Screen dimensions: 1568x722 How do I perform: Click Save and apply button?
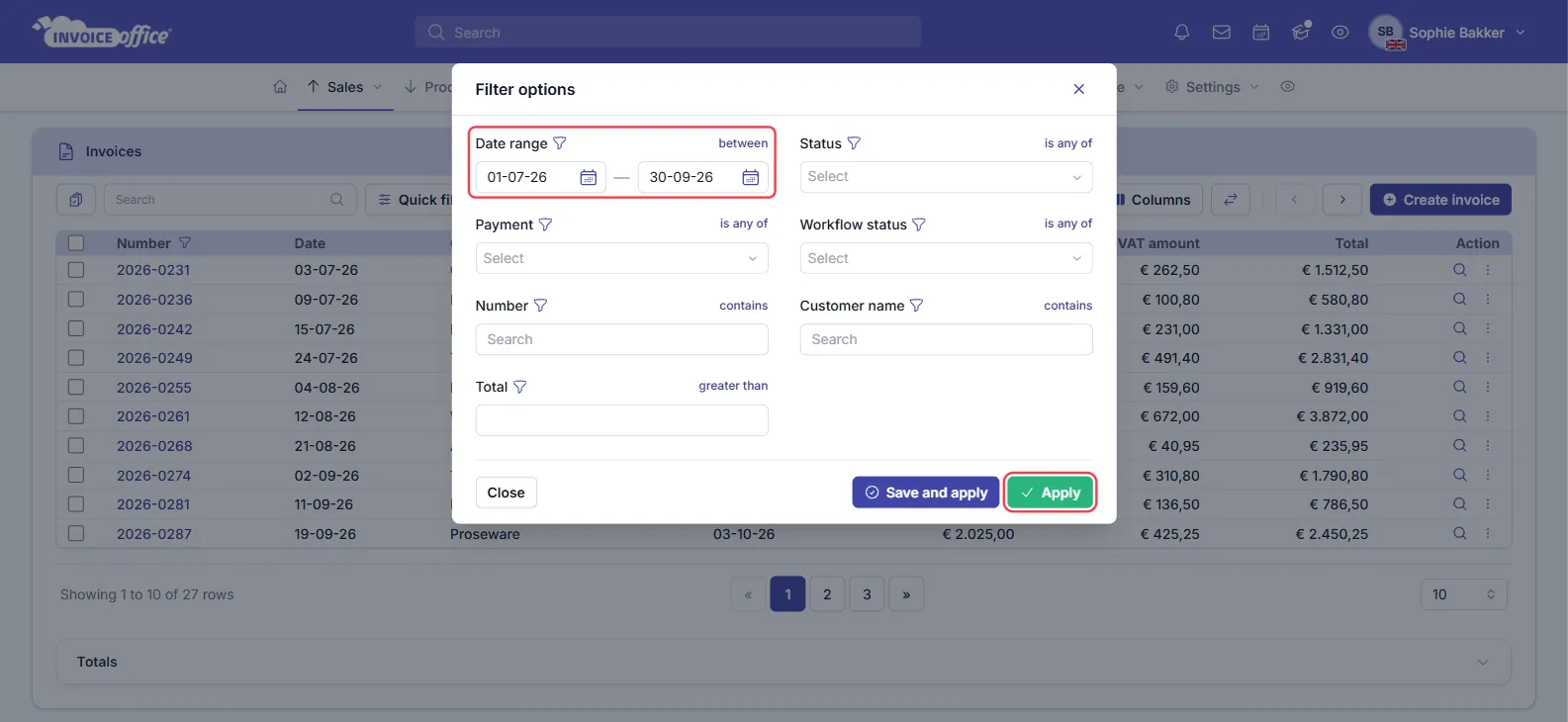[x=926, y=493]
